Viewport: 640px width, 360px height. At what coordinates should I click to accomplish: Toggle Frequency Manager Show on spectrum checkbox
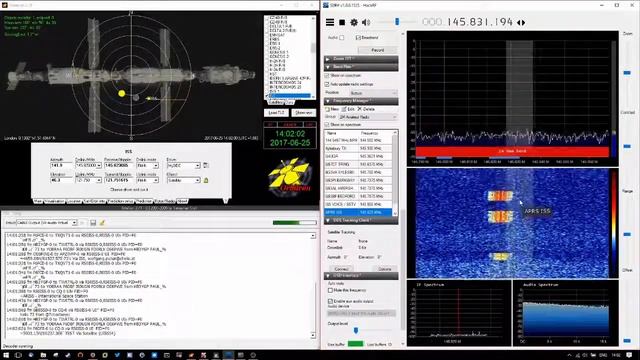327,124
